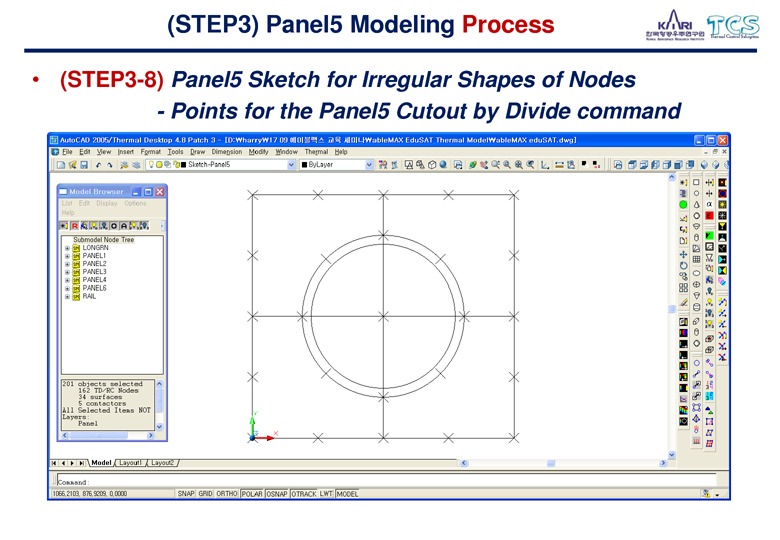
Task: Toggle SNAP mode in status bar
Action: tap(186, 494)
